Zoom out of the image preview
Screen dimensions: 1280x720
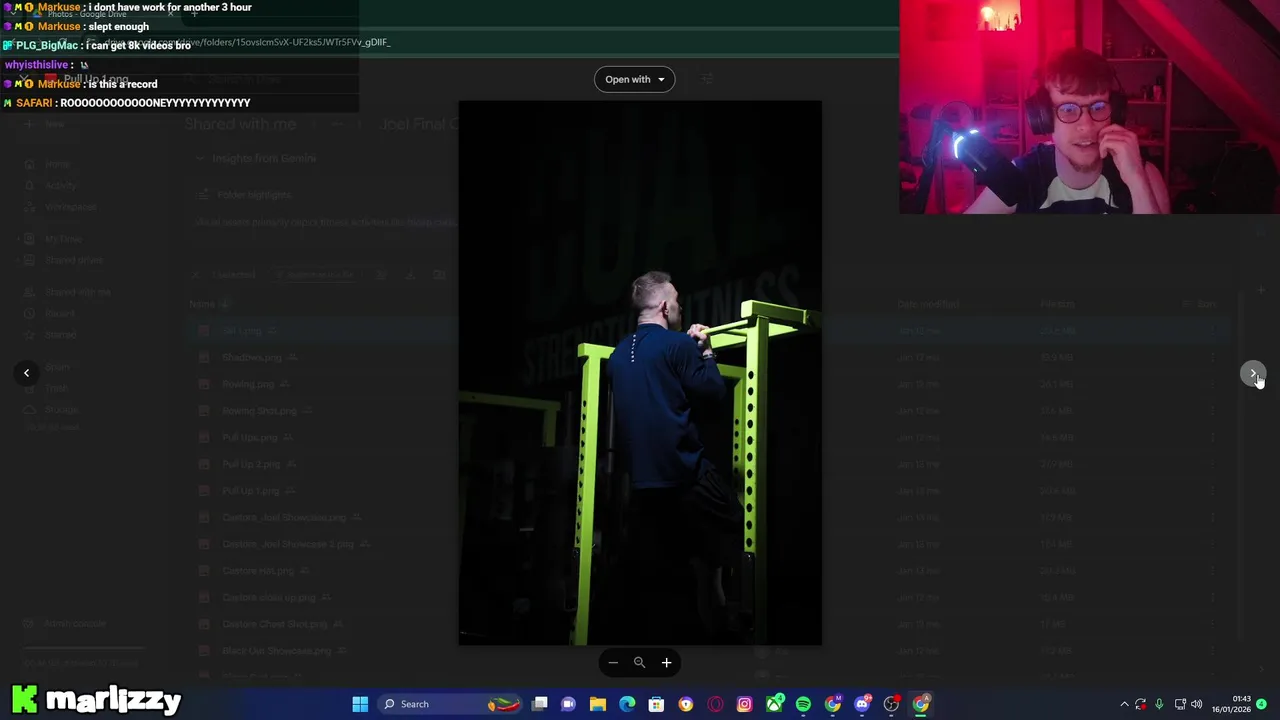point(613,662)
